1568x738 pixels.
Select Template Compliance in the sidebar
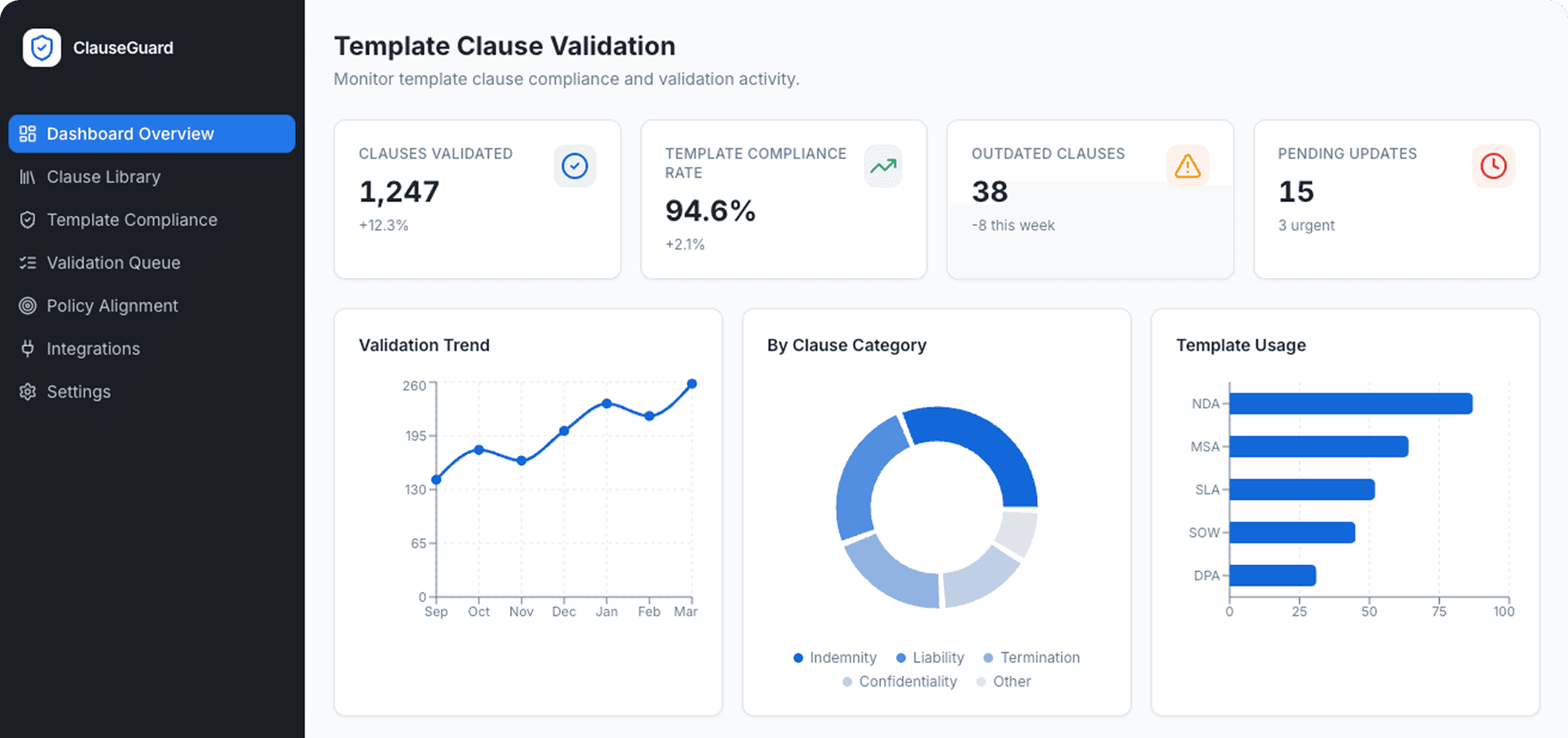click(x=132, y=220)
